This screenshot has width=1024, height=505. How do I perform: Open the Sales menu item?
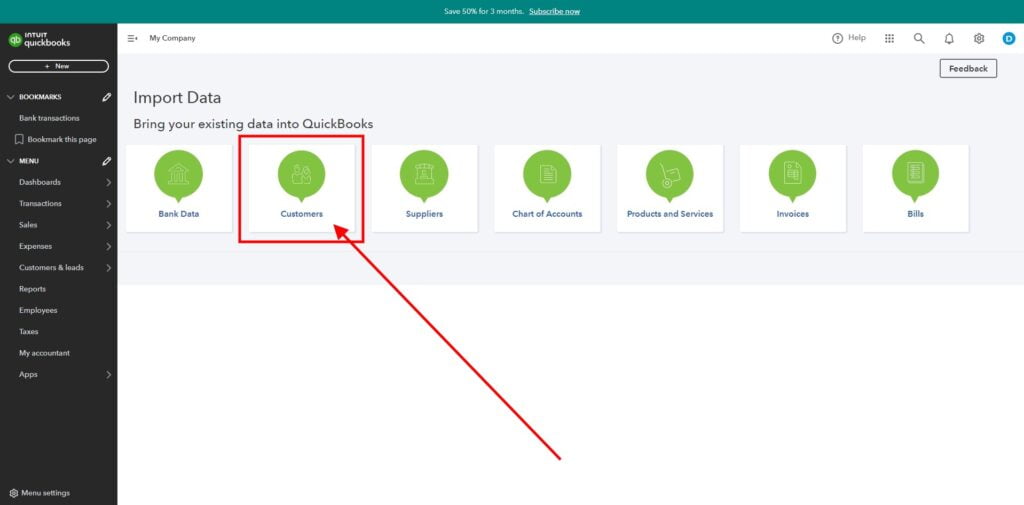pos(28,225)
